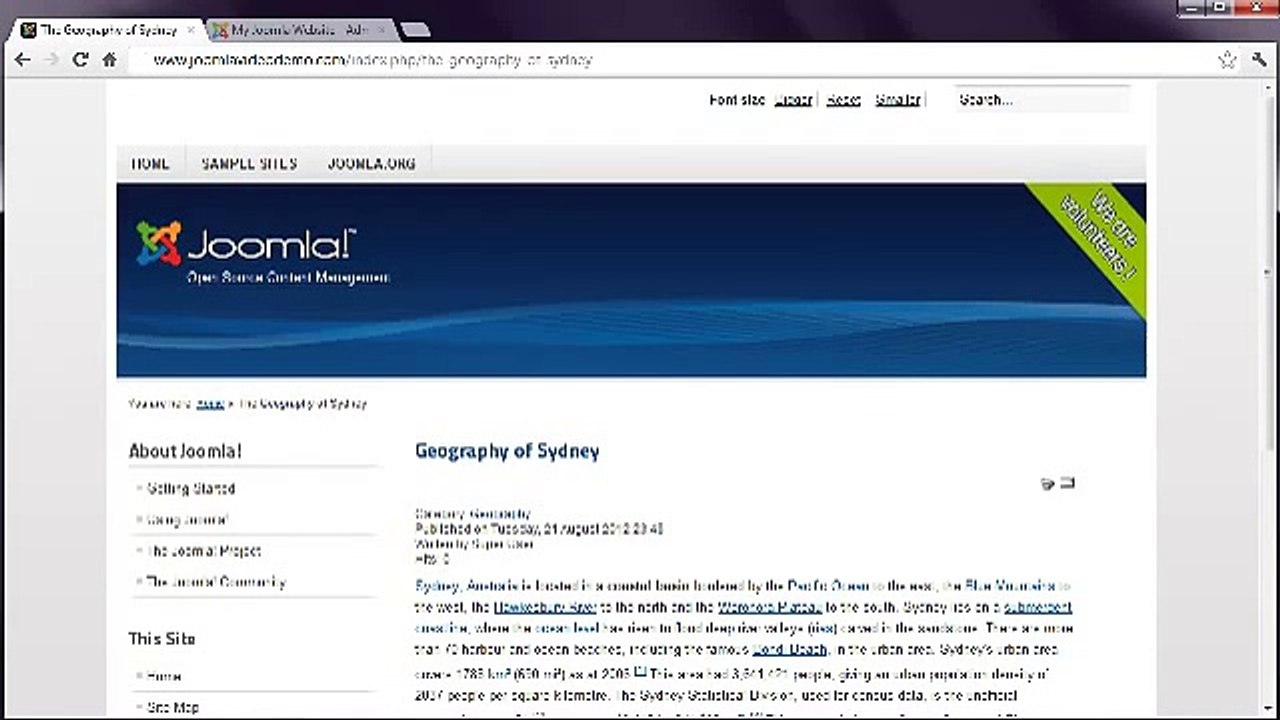This screenshot has height=720, width=1280.
Task: Click the About Joomla! sidebar heading
Action: tap(185, 451)
